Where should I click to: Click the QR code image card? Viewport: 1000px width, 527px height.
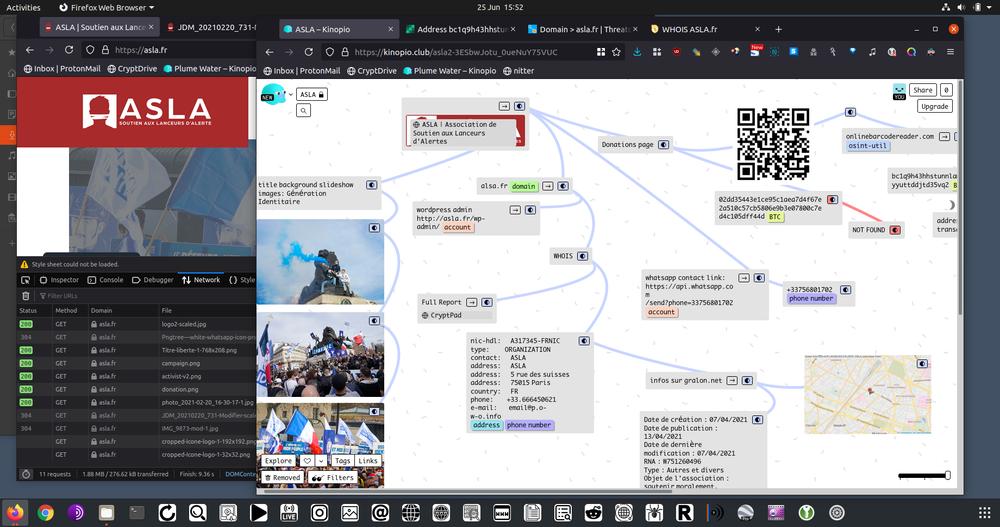(x=773, y=144)
